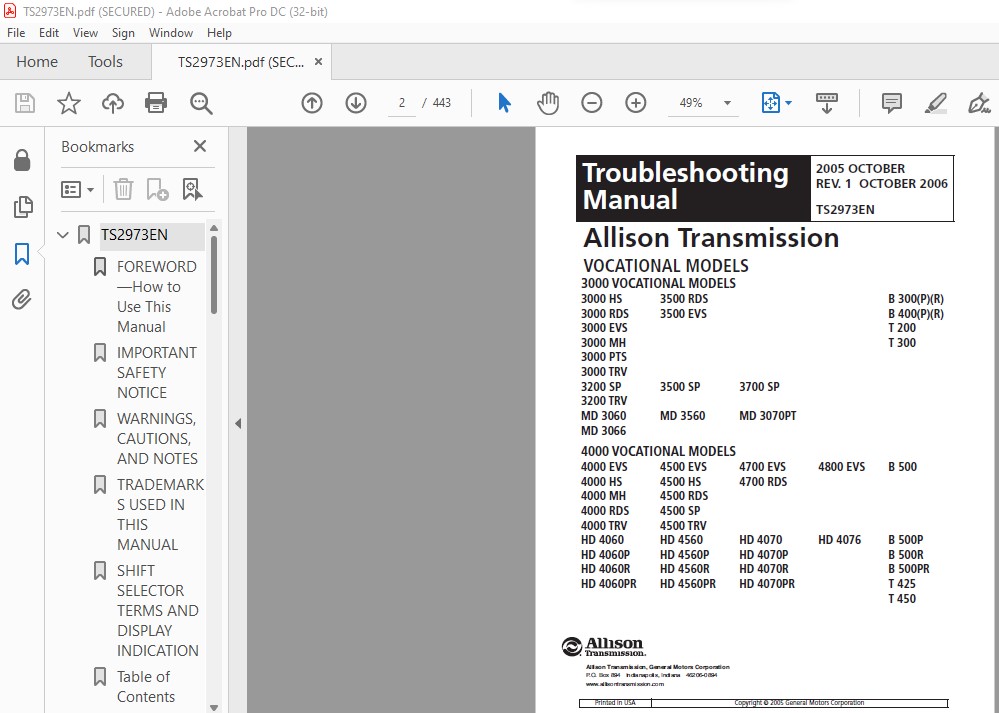Click the upload to cloud icon
The width and height of the screenshot is (999, 713).
tap(113, 103)
